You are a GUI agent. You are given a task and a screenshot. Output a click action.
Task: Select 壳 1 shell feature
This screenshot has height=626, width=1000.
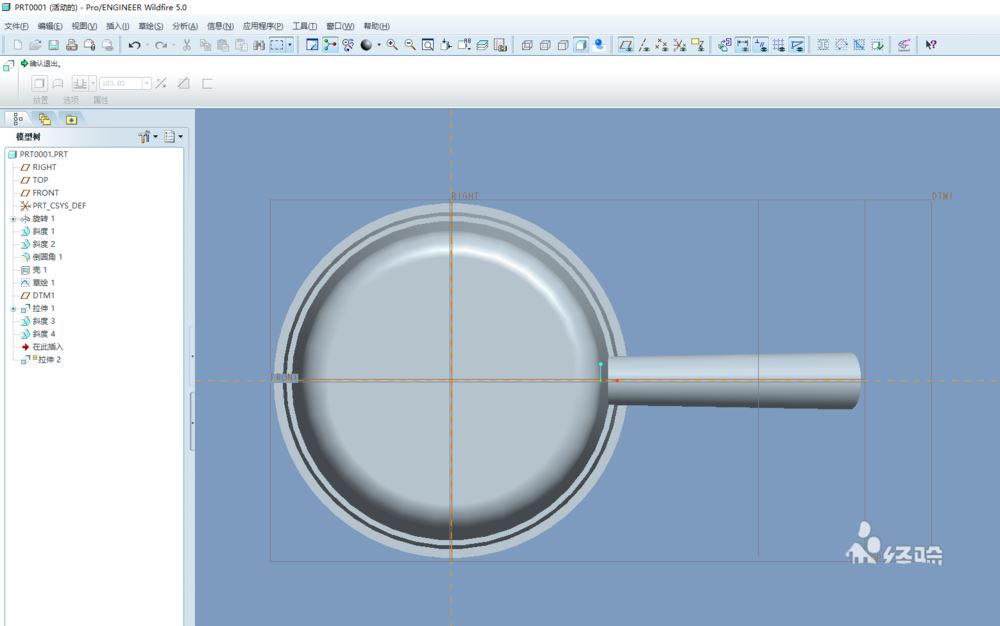coord(34,270)
